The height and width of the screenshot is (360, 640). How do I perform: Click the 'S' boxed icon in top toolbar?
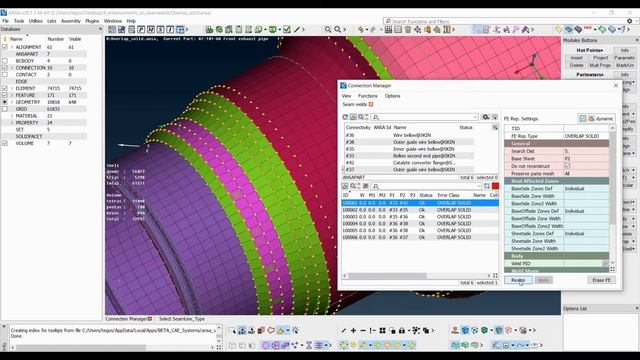click(x=160, y=29)
